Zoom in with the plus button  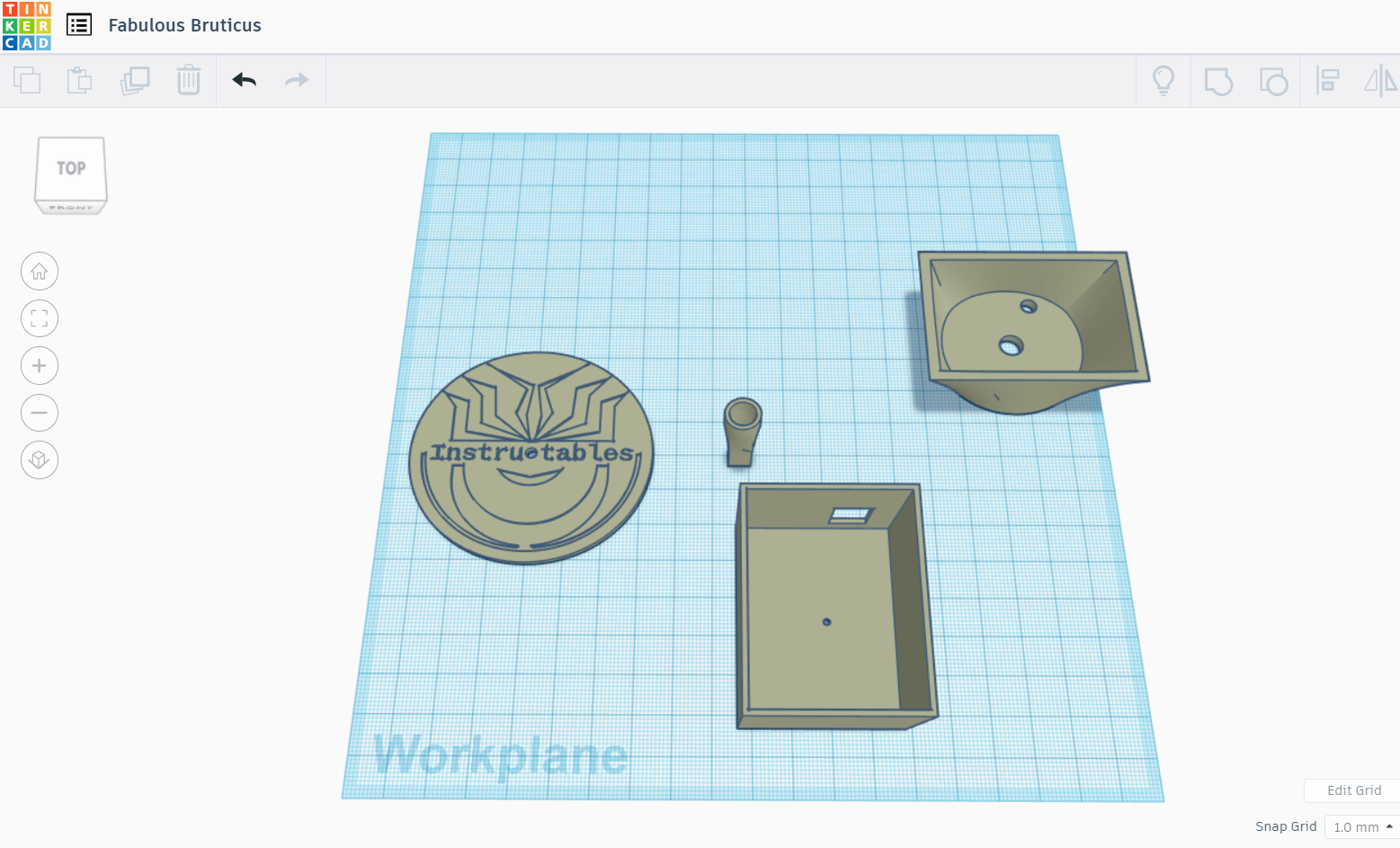40,365
